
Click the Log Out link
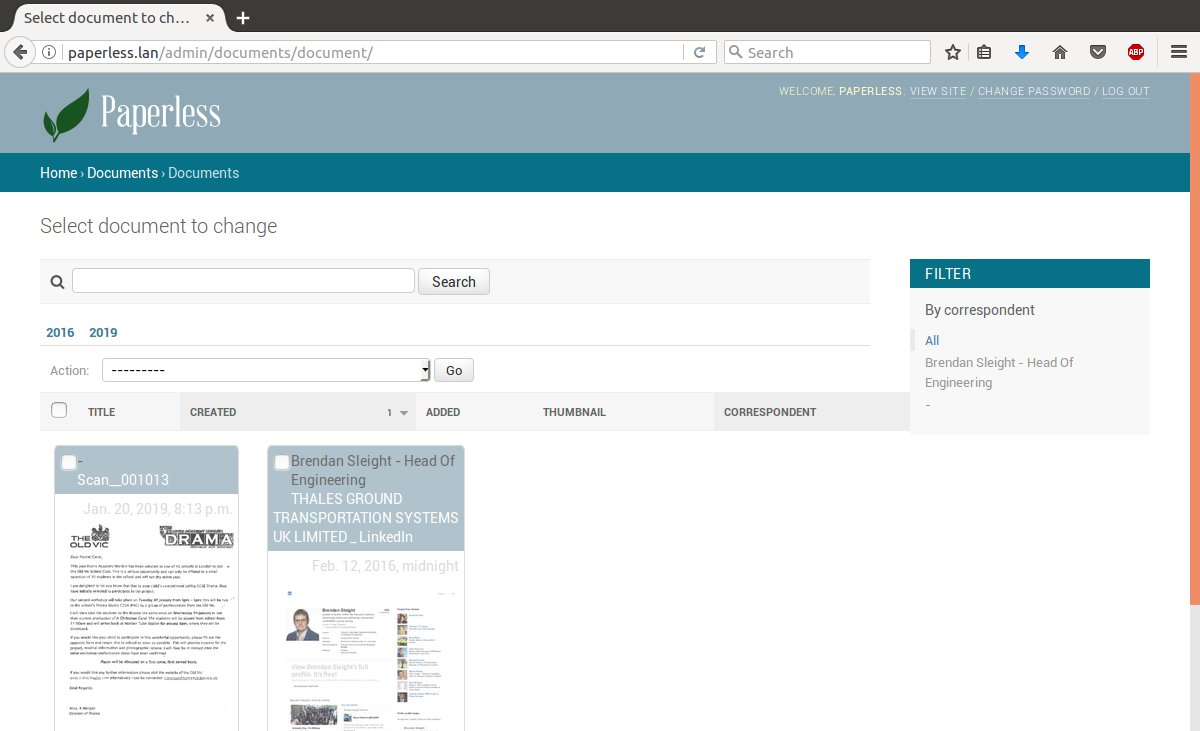click(x=1125, y=91)
